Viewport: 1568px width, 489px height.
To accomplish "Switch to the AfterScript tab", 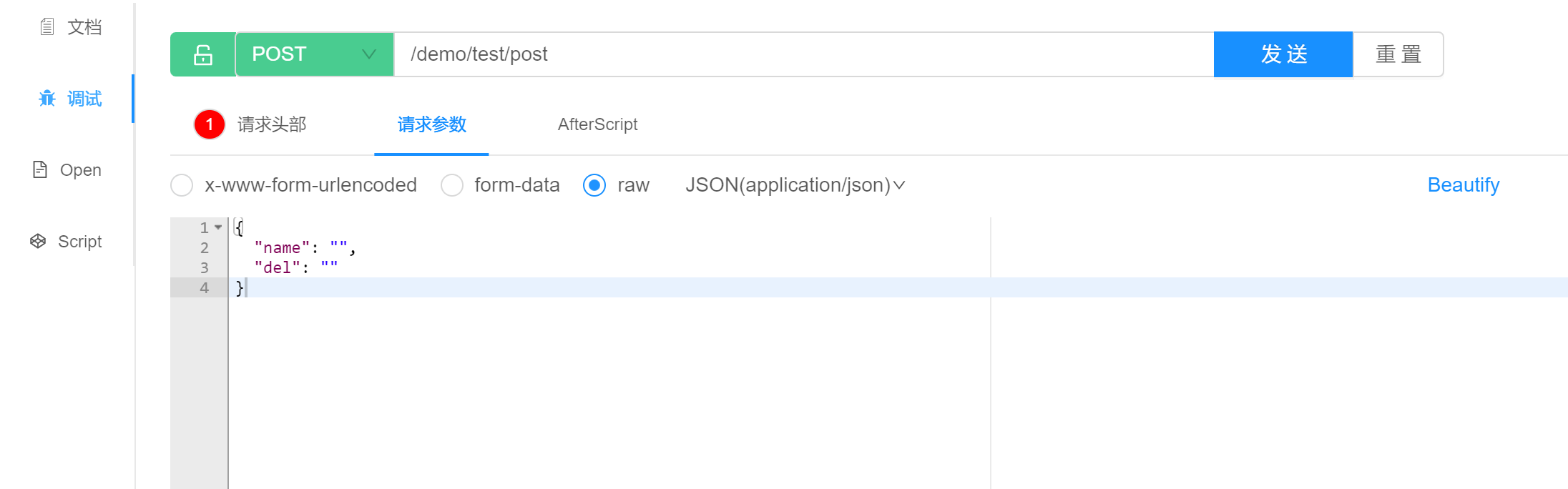I will click(597, 124).
